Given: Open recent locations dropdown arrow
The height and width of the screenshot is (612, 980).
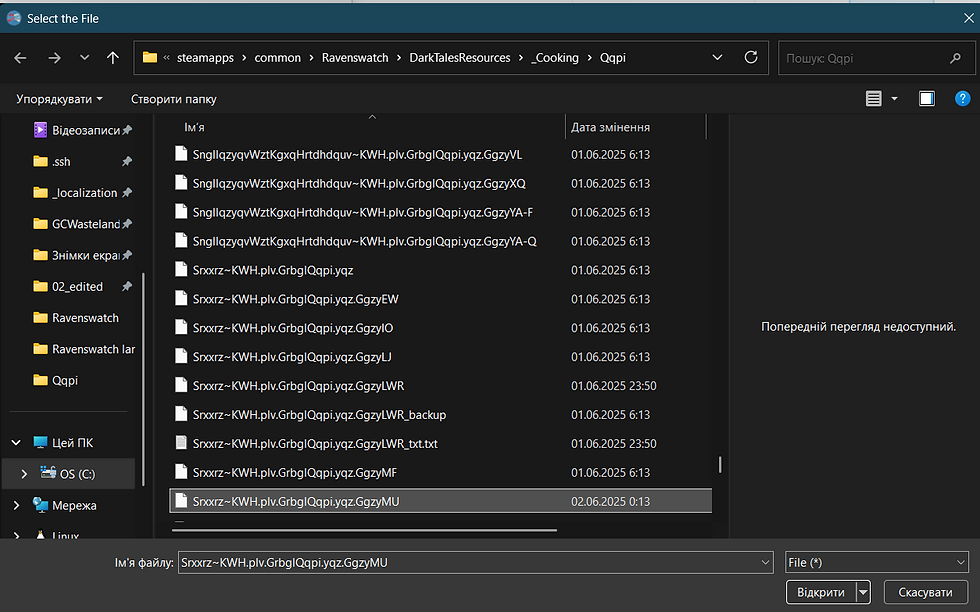Looking at the screenshot, I should pos(84,58).
